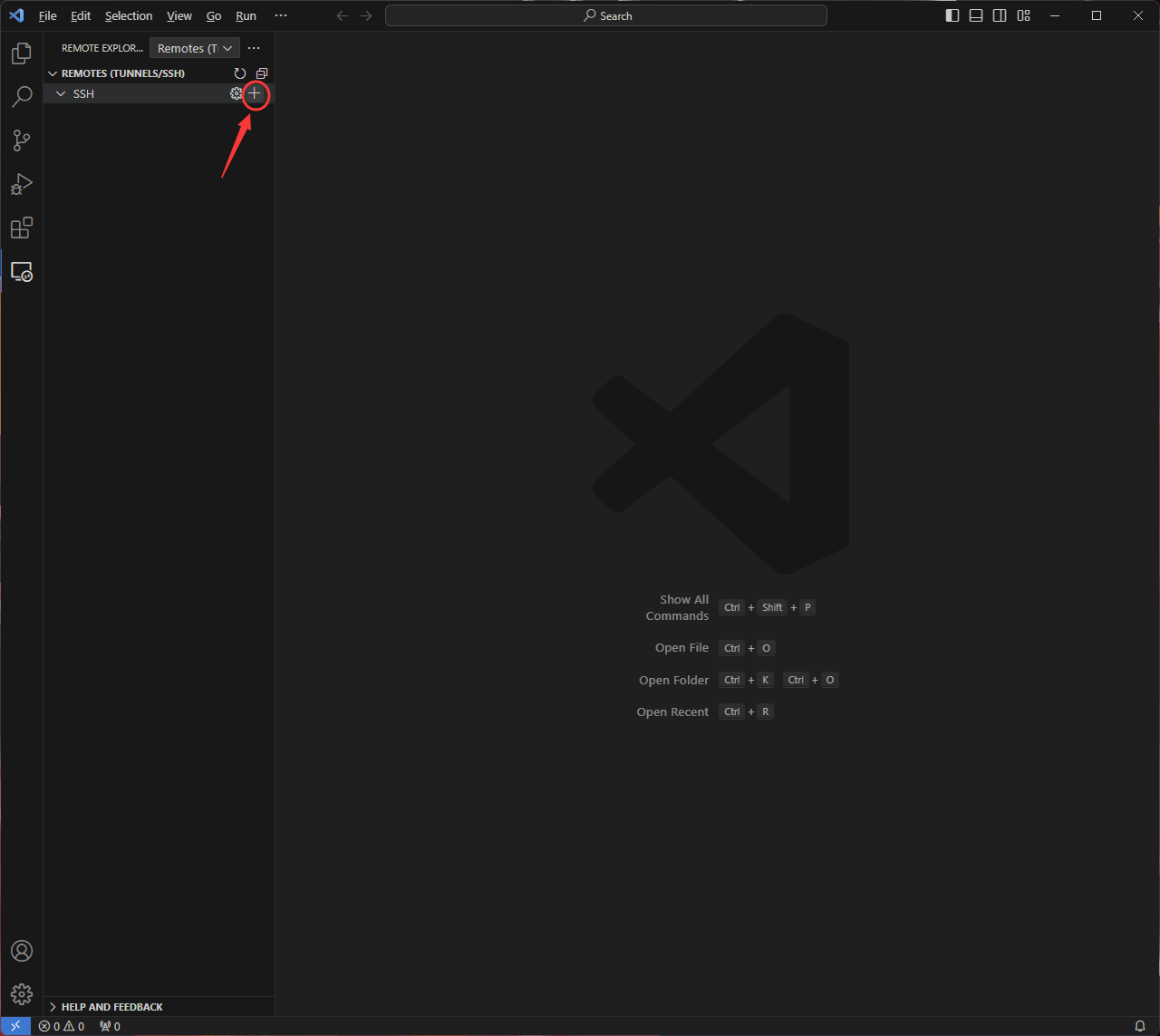Collapse the Remotes (Tunnels/SSH) section
This screenshot has height=1036, width=1160.
pyautogui.click(x=159, y=73)
